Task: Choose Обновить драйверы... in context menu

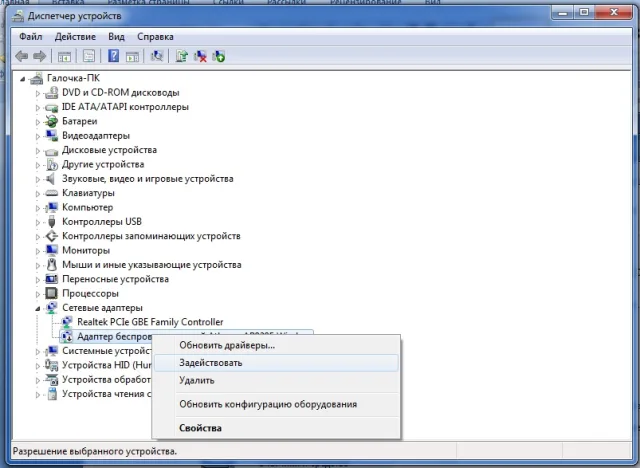Action: tap(276, 345)
